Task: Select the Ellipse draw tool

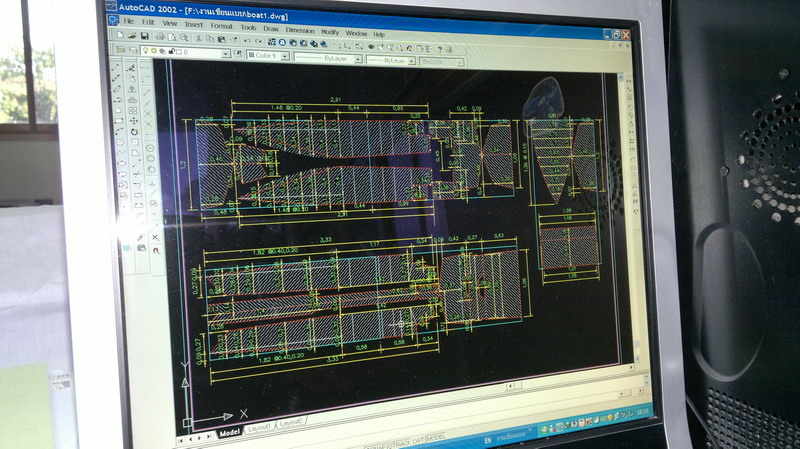Action: 121,164
